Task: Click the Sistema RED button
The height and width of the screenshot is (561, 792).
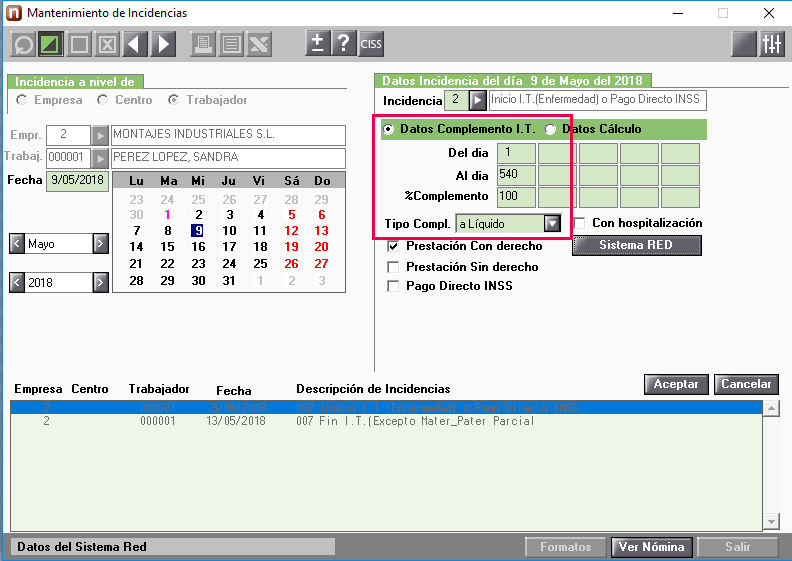Action: tap(636, 245)
